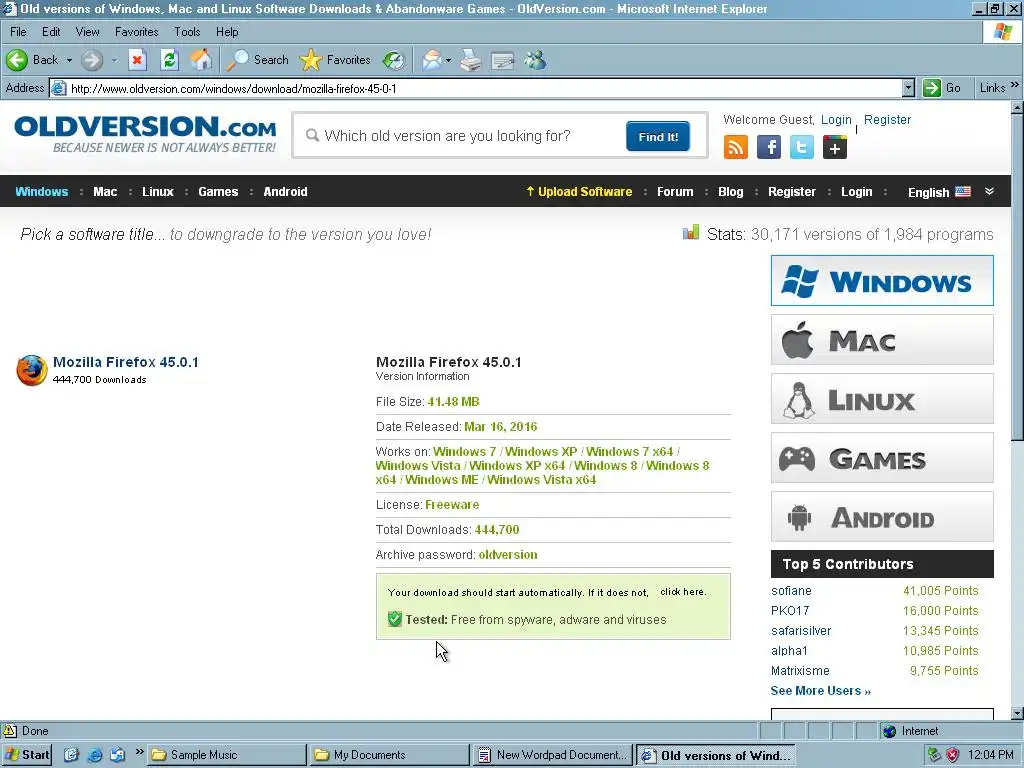Viewport: 1024px width, 768px height.
Task: Open the Mac category banner
Action: tap(882, 340)
